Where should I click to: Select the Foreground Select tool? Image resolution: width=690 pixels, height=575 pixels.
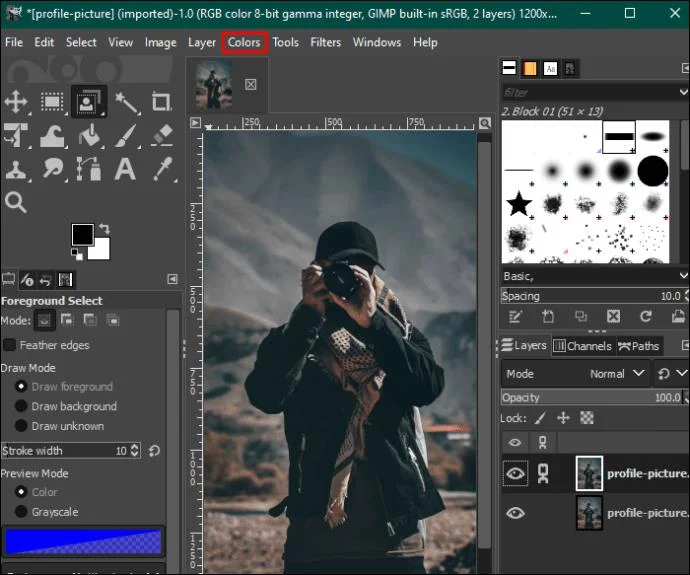click(89, 102)
